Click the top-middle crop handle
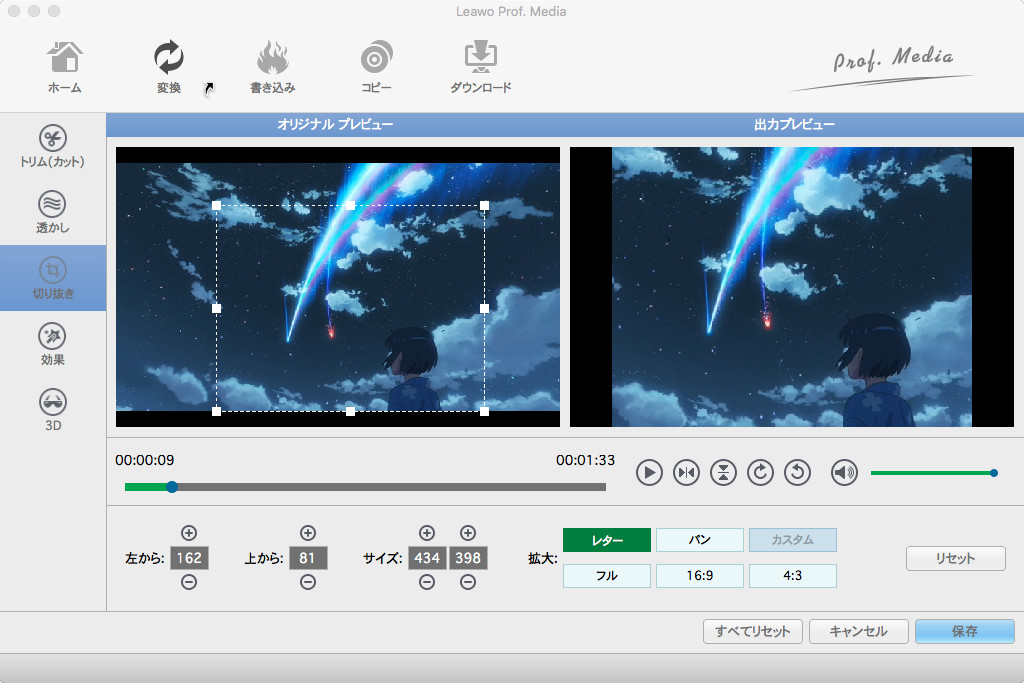The width and height of the screenshot is (1024, 683). 351,205
